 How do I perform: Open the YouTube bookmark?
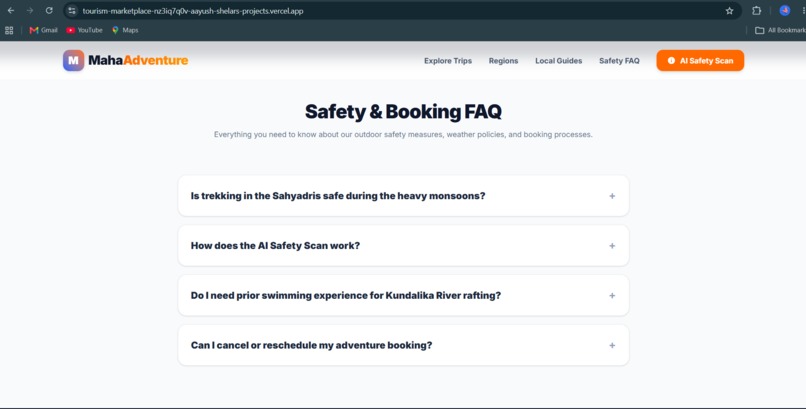tap(84, 30)
